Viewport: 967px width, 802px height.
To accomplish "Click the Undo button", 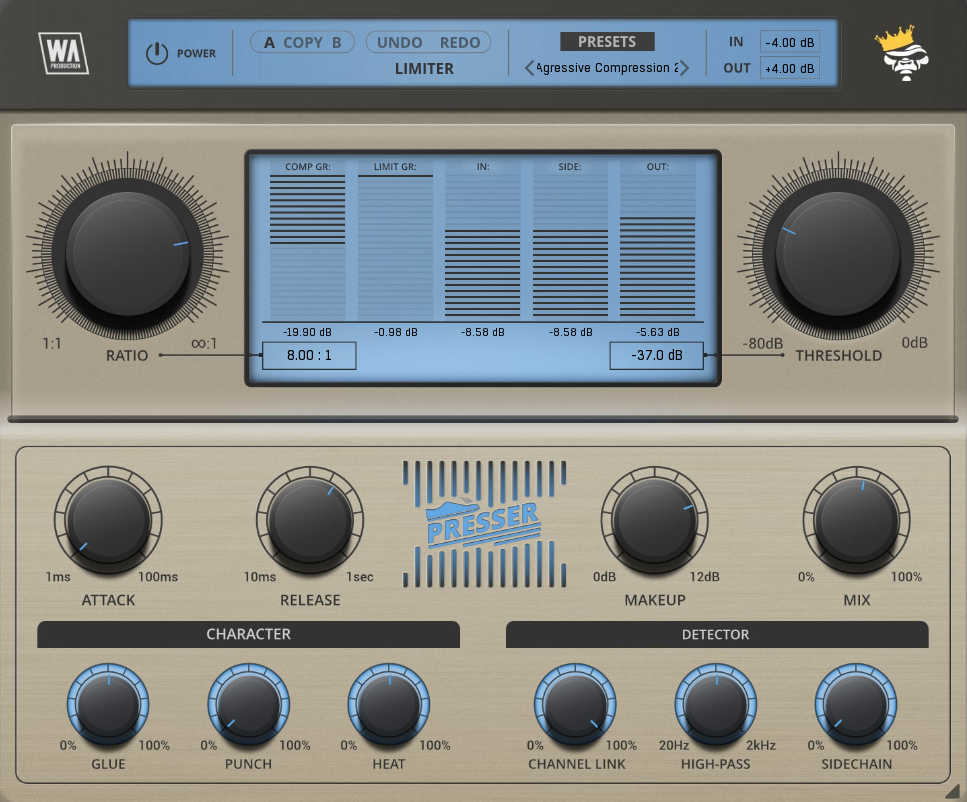I will 400,43.
